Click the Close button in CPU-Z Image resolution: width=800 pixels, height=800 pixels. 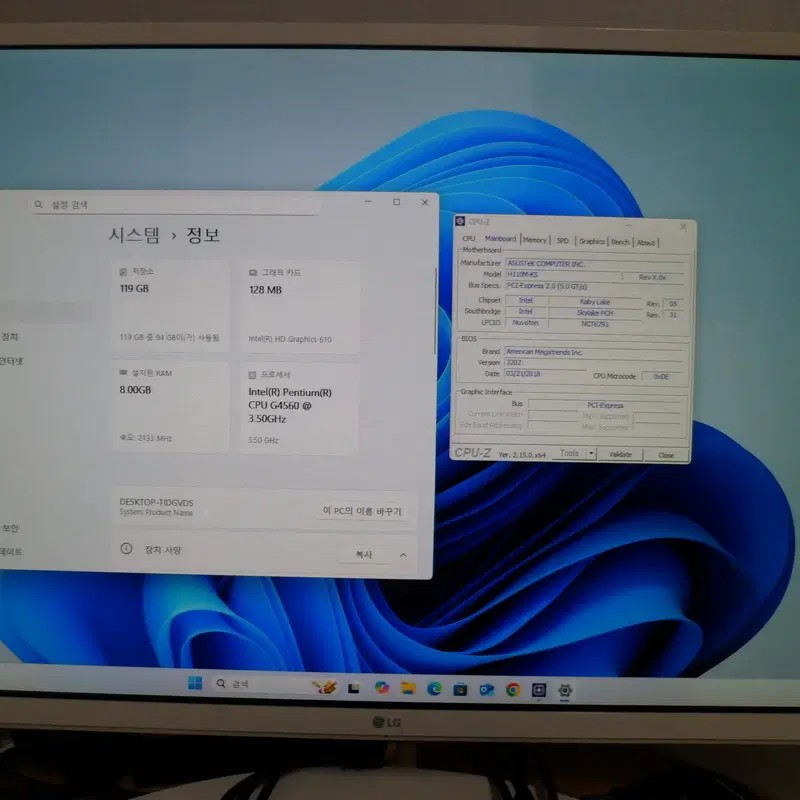click(666, 455)
